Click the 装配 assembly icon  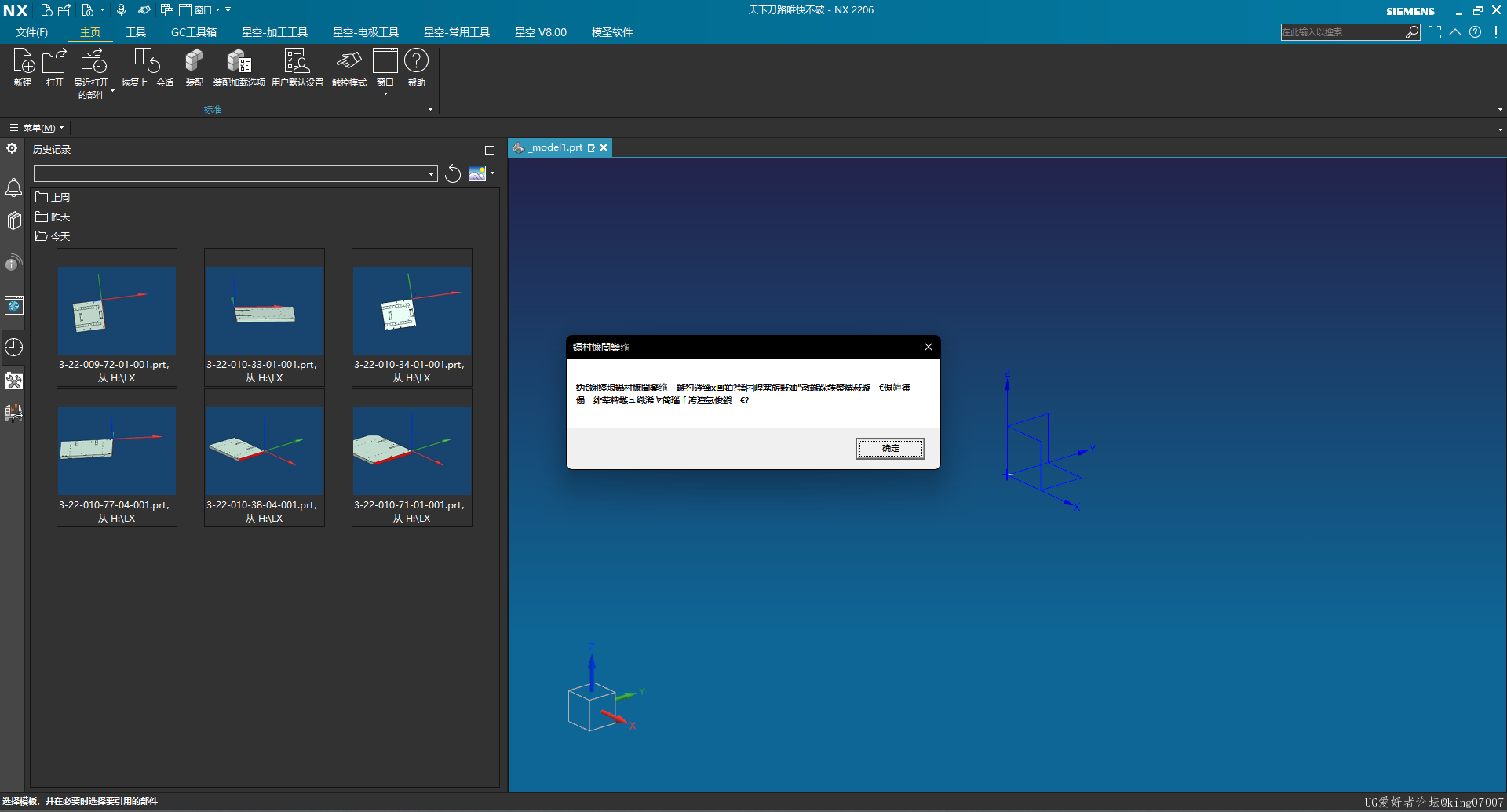tap(194, 67)
